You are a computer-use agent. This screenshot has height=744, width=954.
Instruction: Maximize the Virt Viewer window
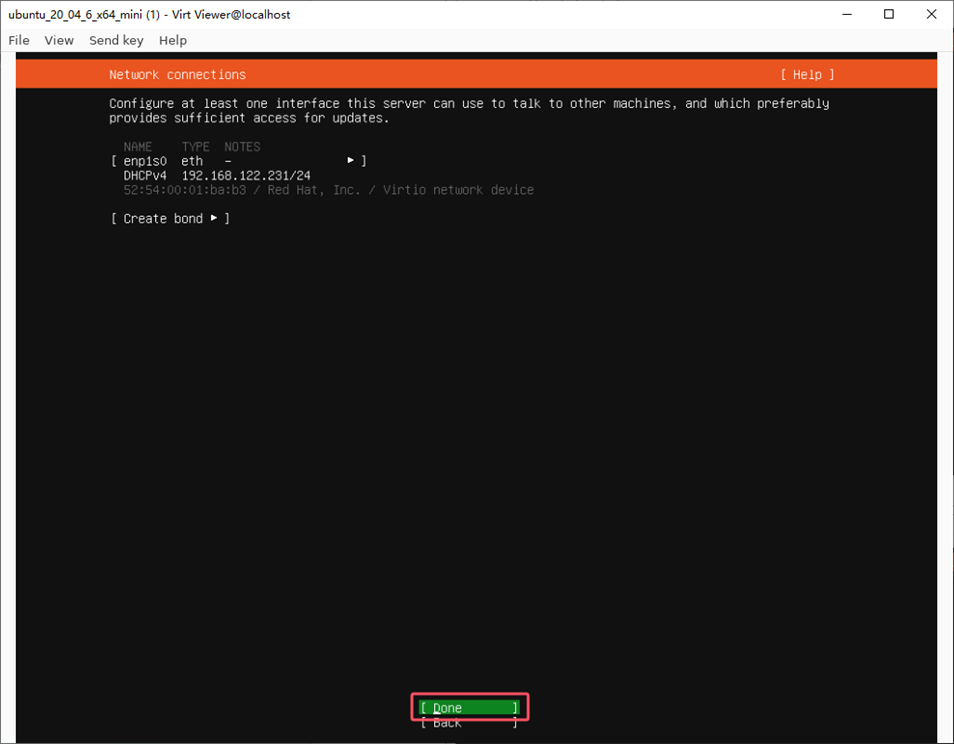[x=889, y=14]
